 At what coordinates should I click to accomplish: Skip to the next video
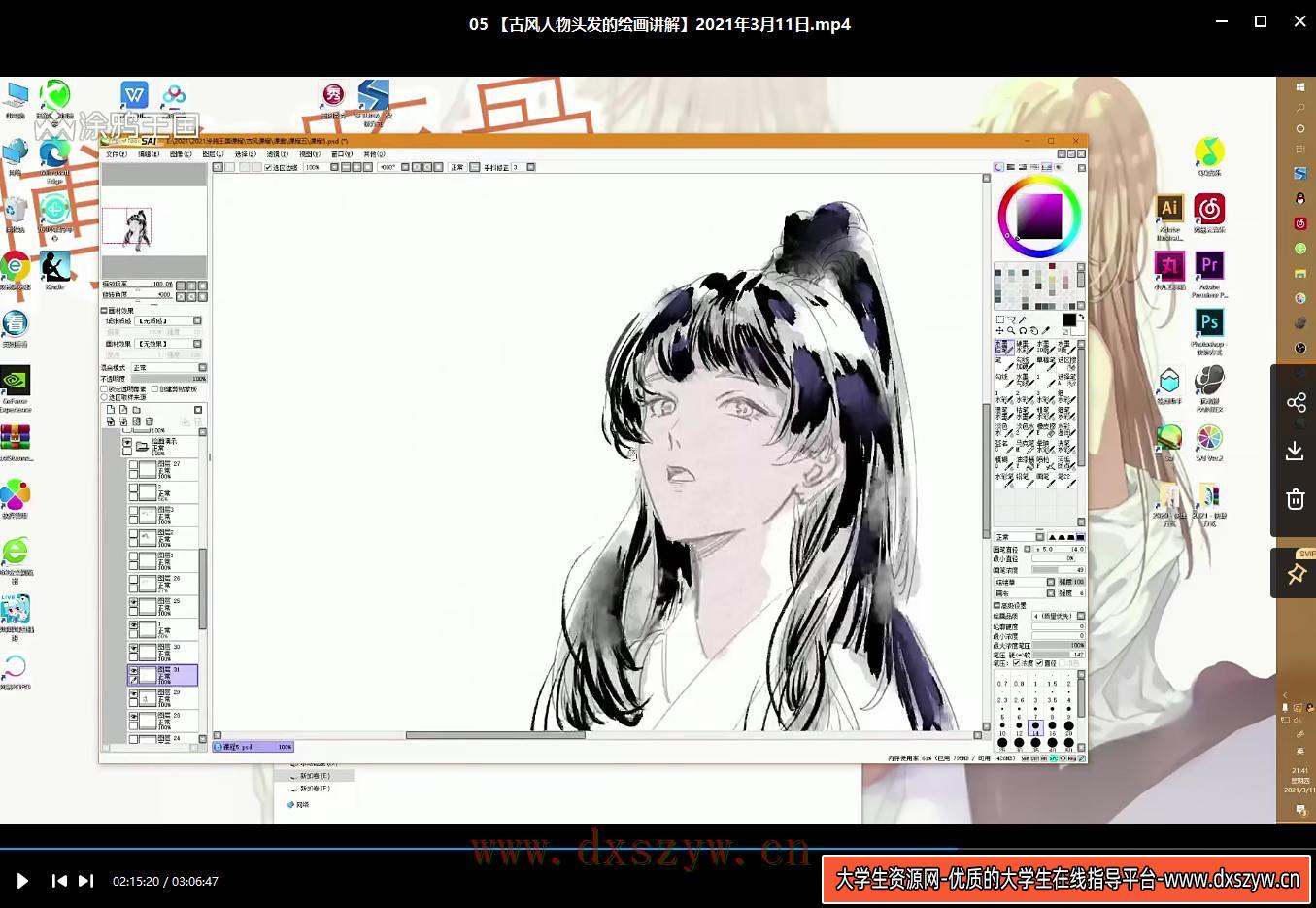[x=85, y=881]
